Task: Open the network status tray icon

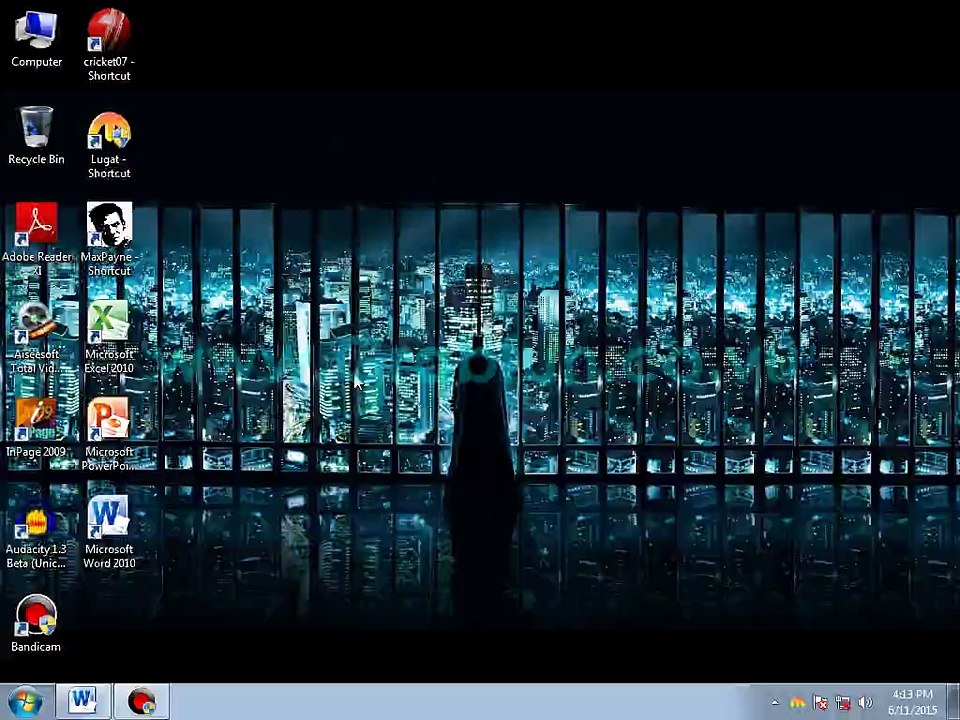Action: (843, 702)
